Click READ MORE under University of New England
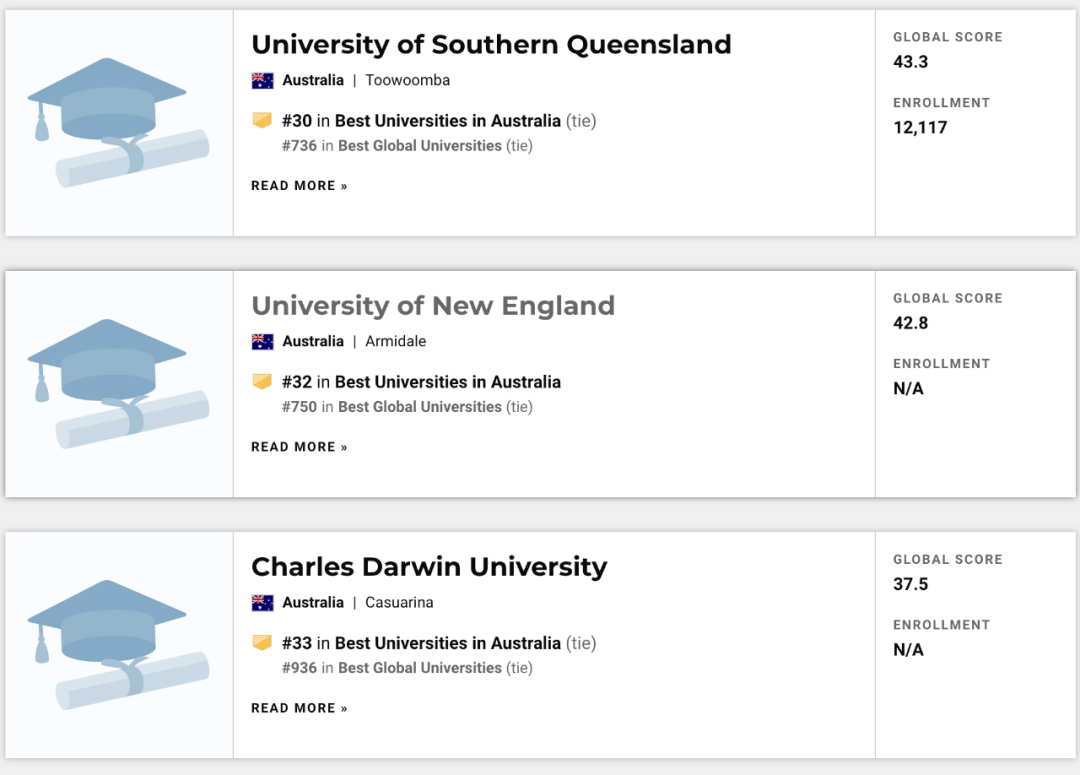This screenshot has width=1080, height=775. point(299,447)
